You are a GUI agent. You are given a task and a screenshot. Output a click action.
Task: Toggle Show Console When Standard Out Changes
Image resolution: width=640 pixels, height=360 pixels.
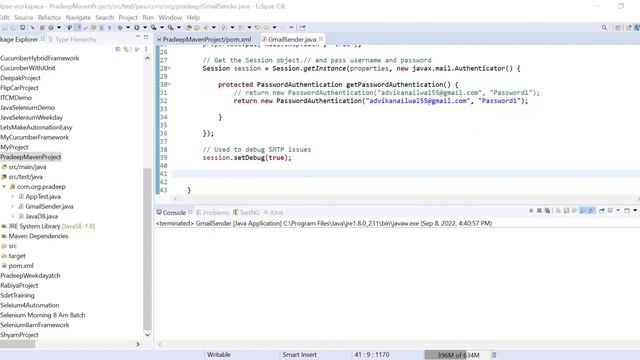click(x=583, y=211)
